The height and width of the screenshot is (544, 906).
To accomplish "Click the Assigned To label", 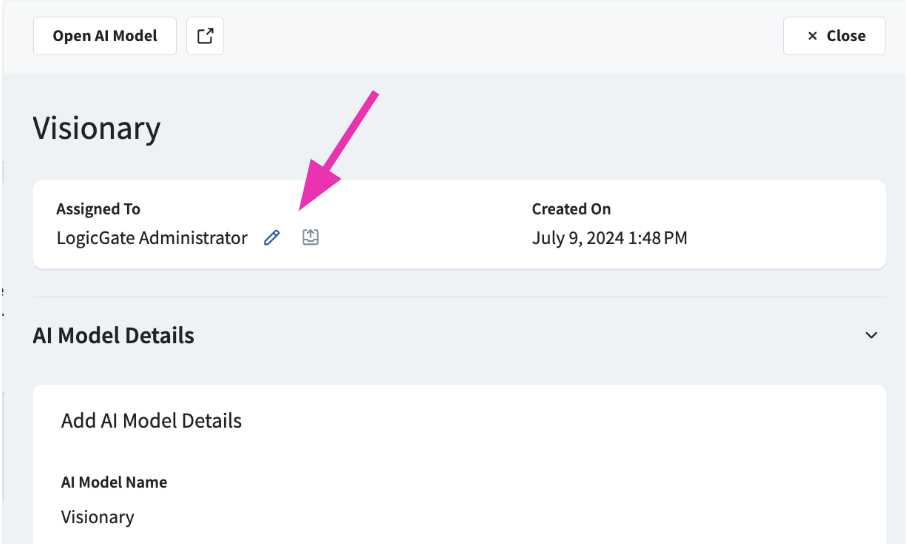I will [x=98, y=209].
